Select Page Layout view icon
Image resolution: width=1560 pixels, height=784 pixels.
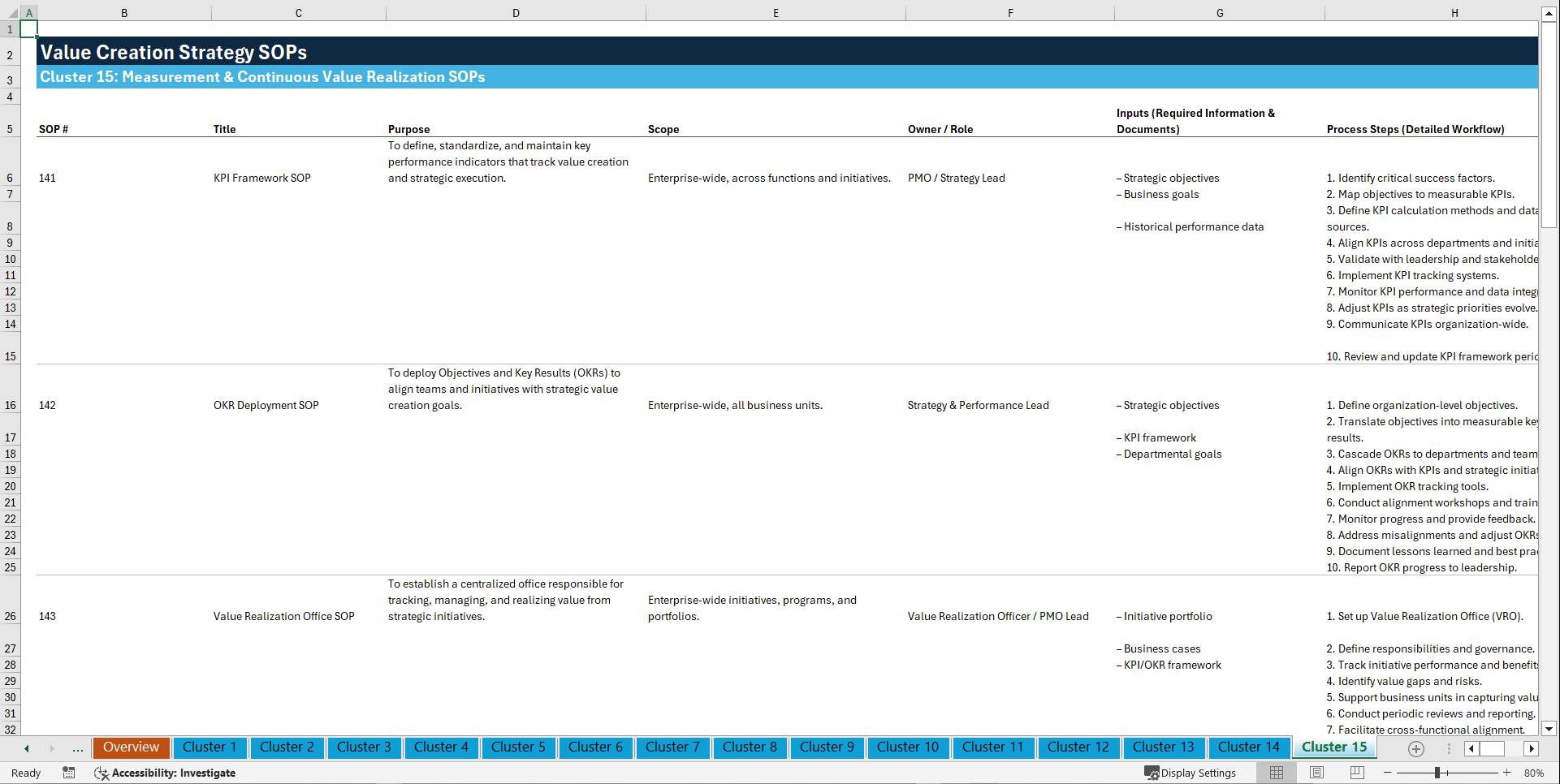point(1316,773)
